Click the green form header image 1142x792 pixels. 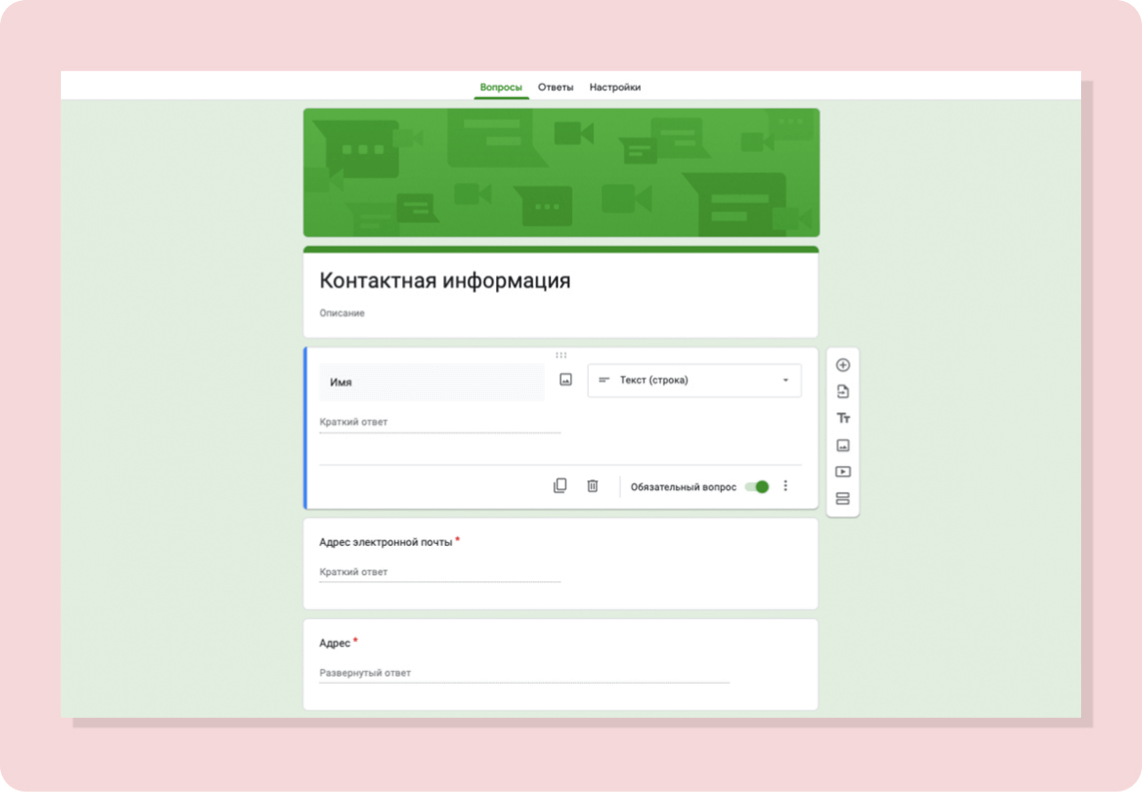coord(562,173)
